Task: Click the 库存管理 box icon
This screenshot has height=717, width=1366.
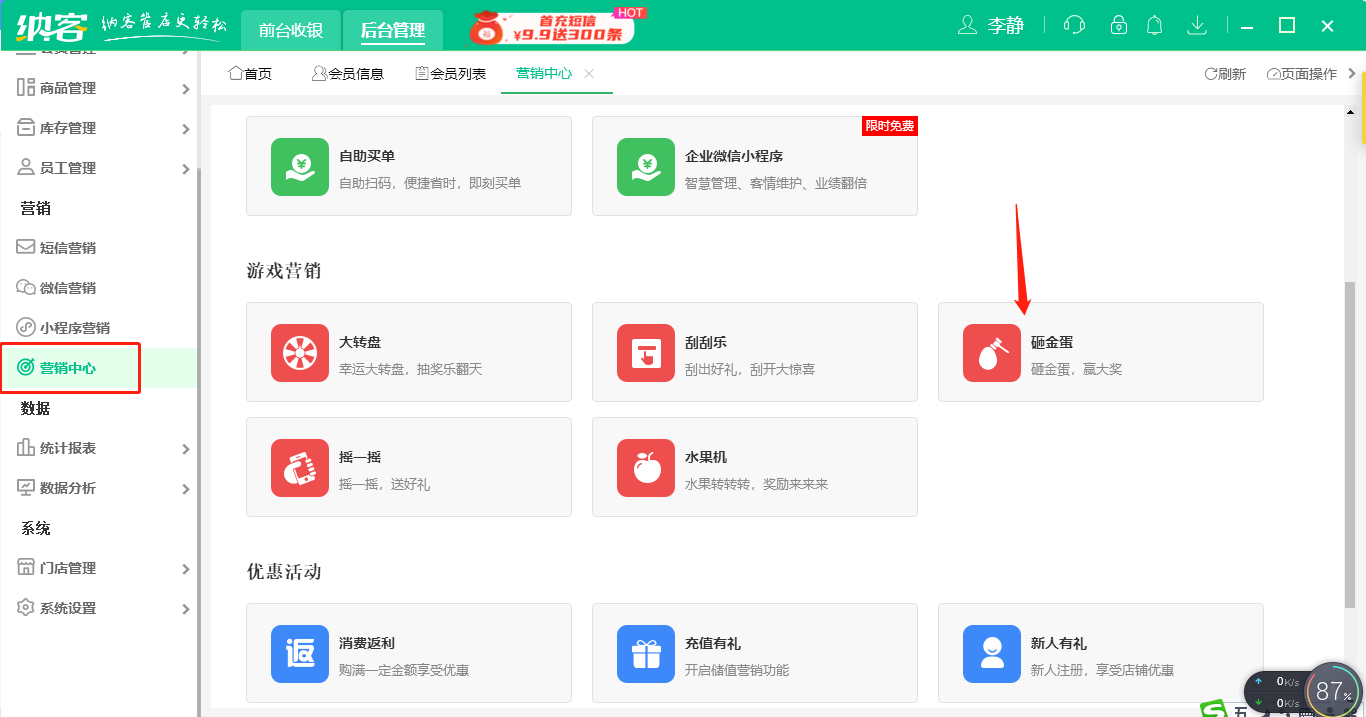Action: coord(26,127)
